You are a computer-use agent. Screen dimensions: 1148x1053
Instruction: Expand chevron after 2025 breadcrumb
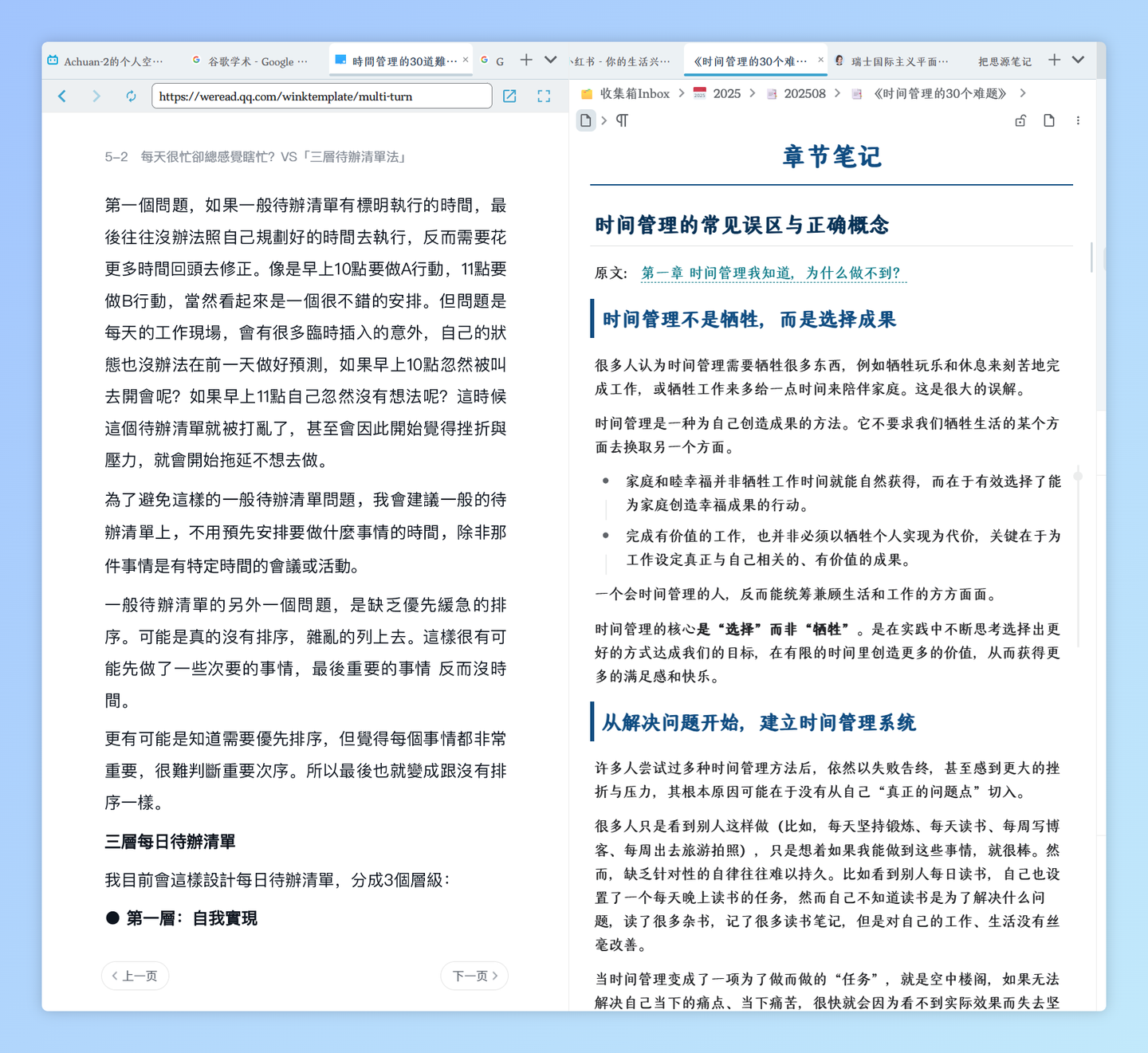(753, 94)
